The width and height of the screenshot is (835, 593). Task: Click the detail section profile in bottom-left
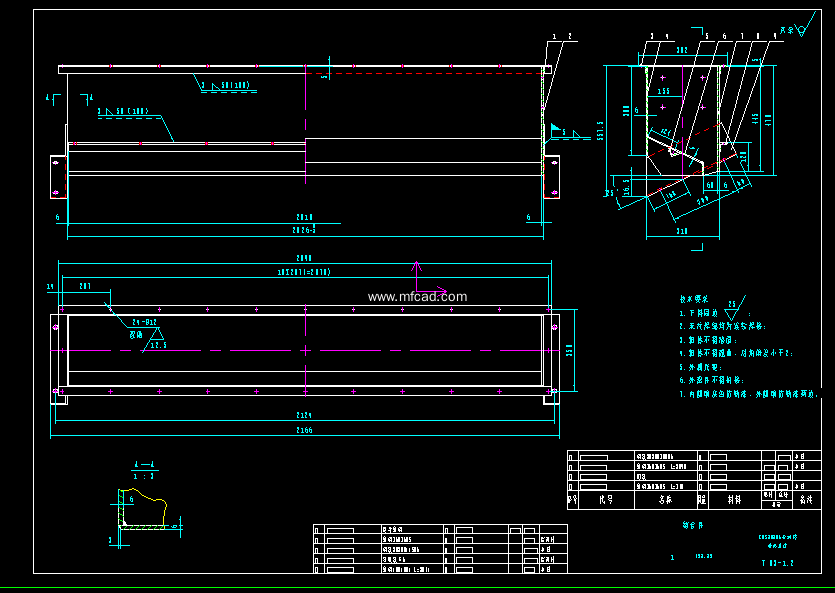coord(140,510)
